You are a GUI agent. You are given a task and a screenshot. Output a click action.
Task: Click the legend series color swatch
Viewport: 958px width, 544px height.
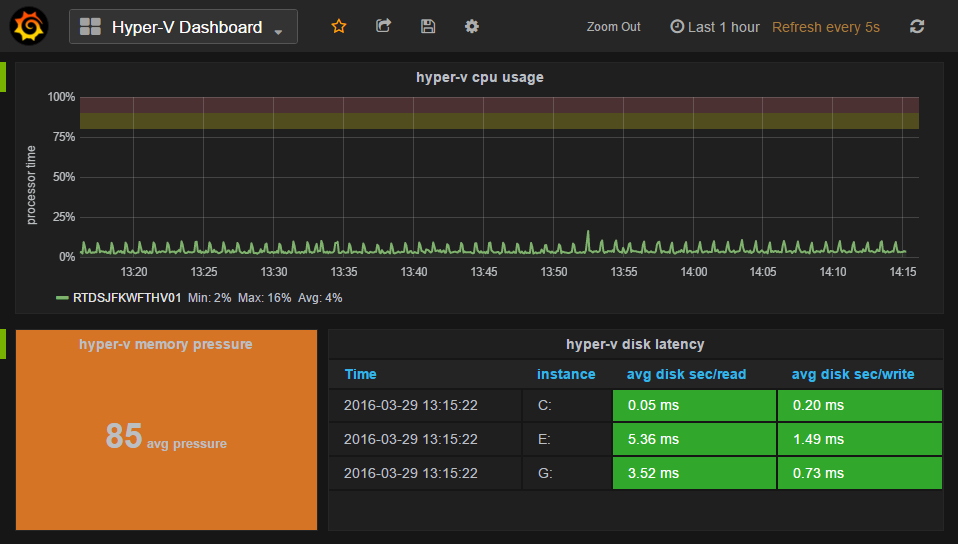pyautogui.click(x=62, y=298)
